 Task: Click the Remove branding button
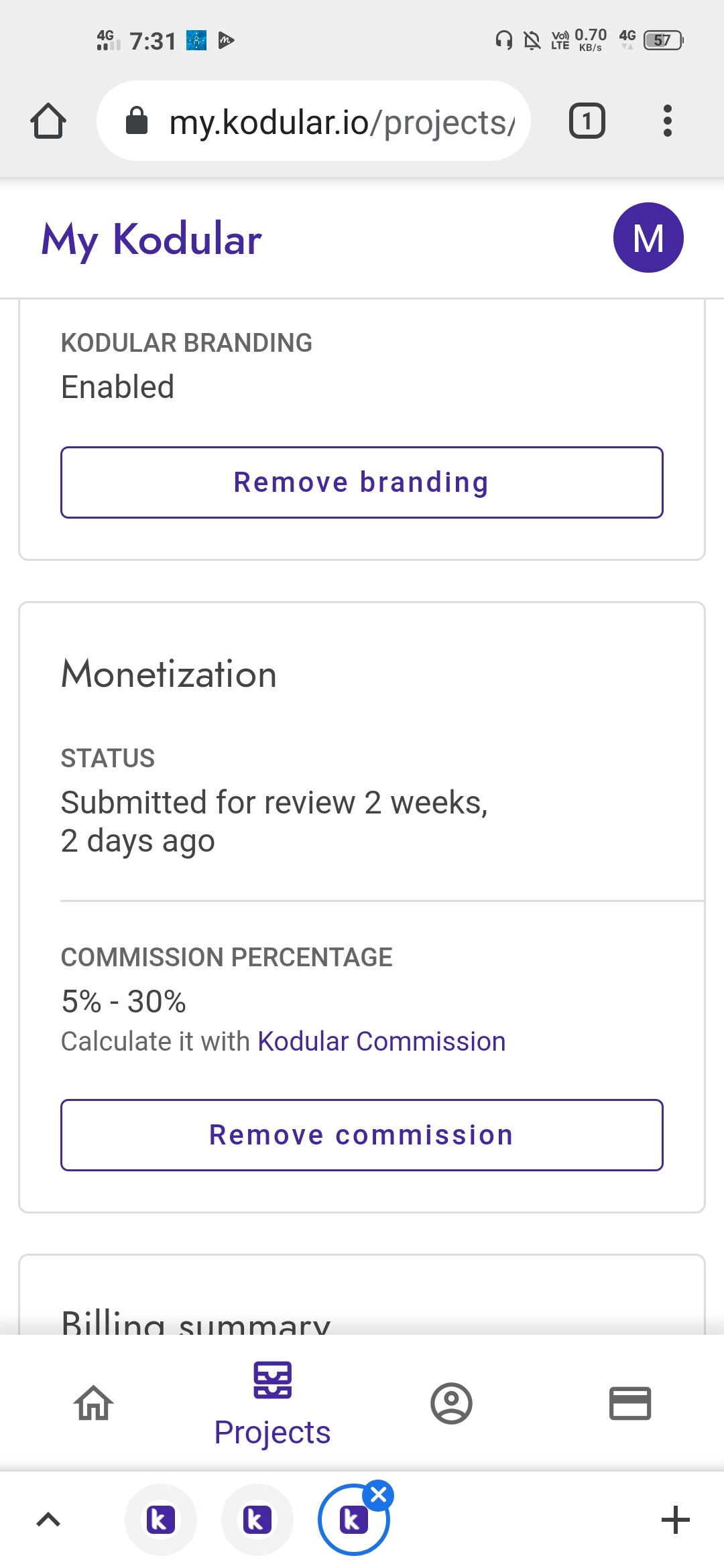362,482
